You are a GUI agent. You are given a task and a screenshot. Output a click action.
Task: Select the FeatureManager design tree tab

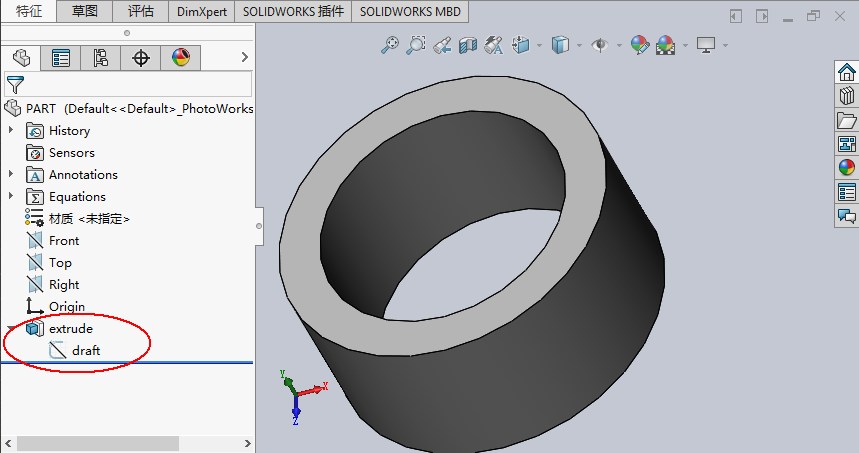tap(21, 58)
